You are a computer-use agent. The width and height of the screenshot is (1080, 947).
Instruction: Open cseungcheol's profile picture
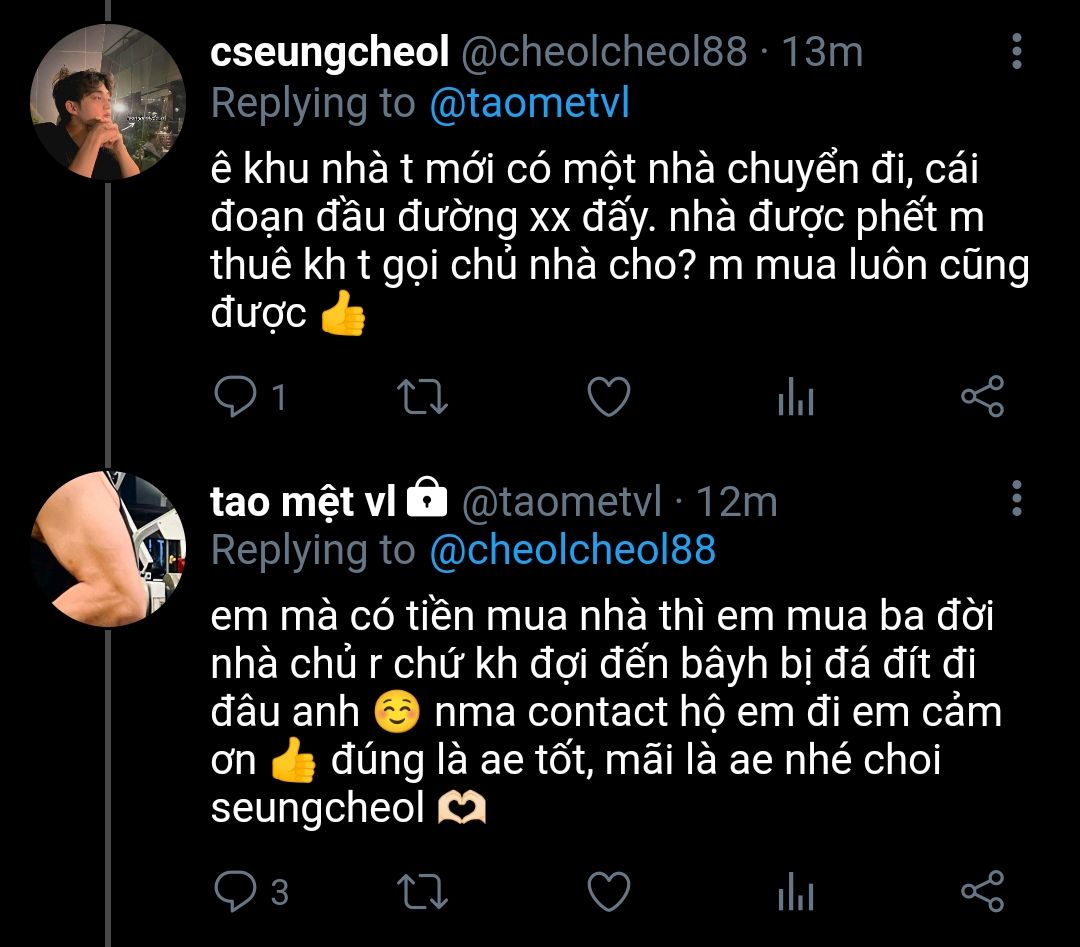109,102
